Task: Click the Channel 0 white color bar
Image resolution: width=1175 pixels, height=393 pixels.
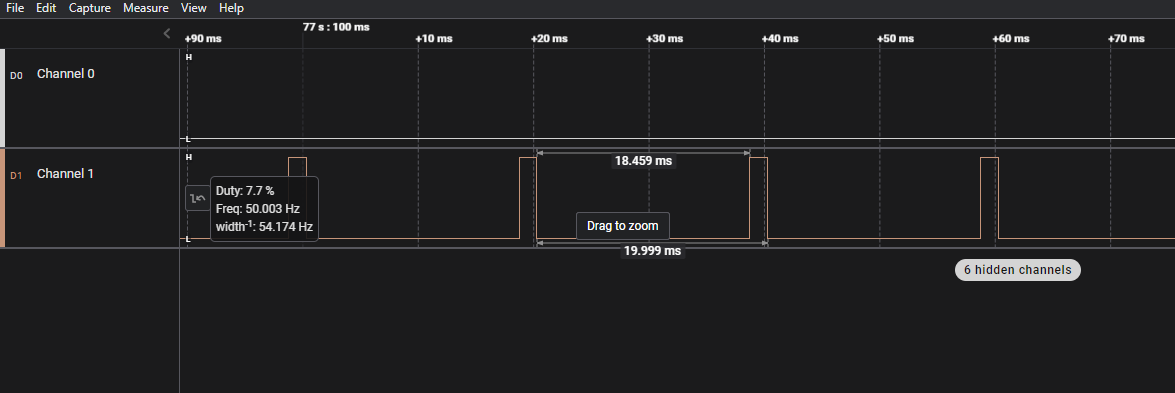Action: (2, 98)
